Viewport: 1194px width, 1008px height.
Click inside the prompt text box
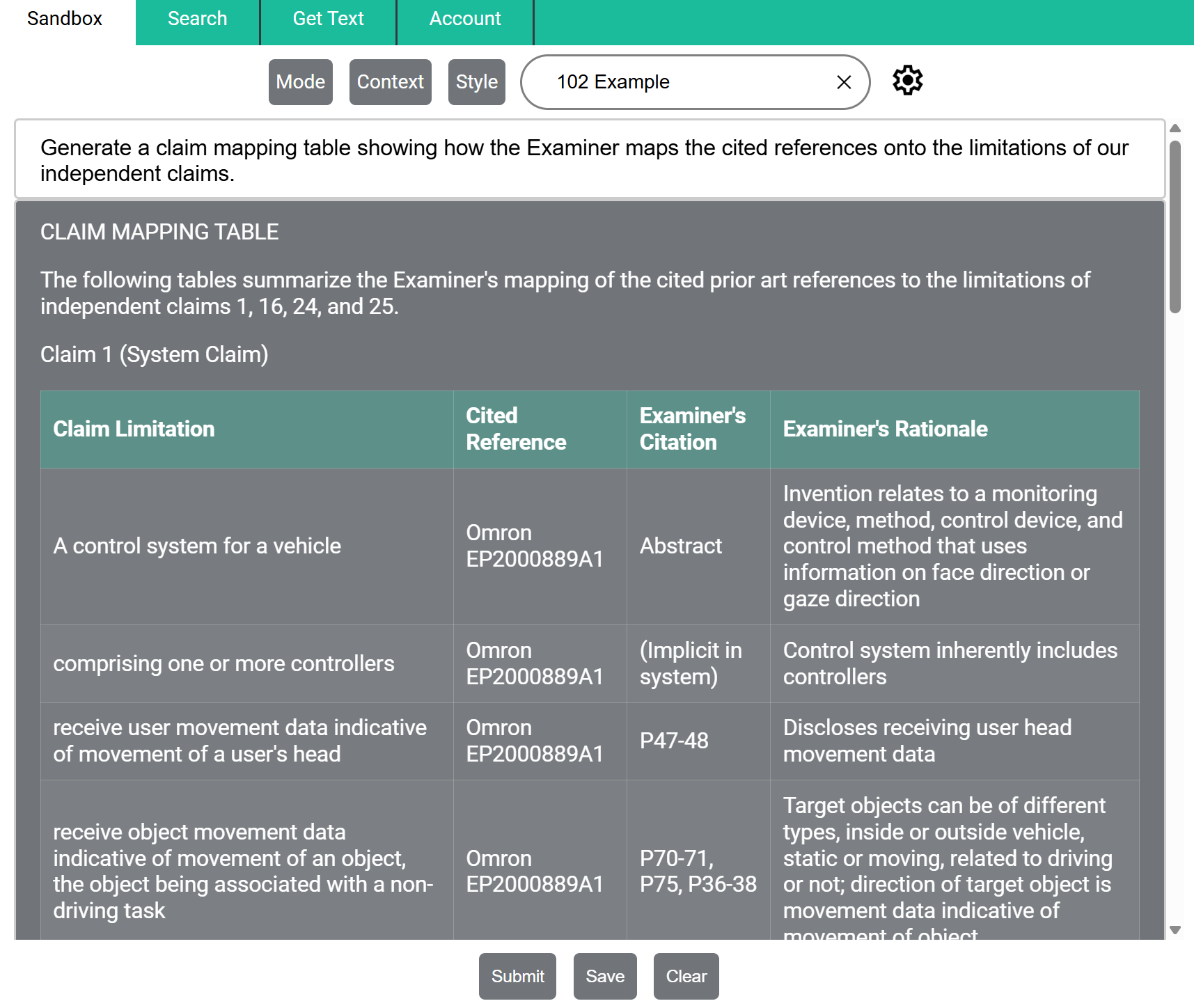585,160
